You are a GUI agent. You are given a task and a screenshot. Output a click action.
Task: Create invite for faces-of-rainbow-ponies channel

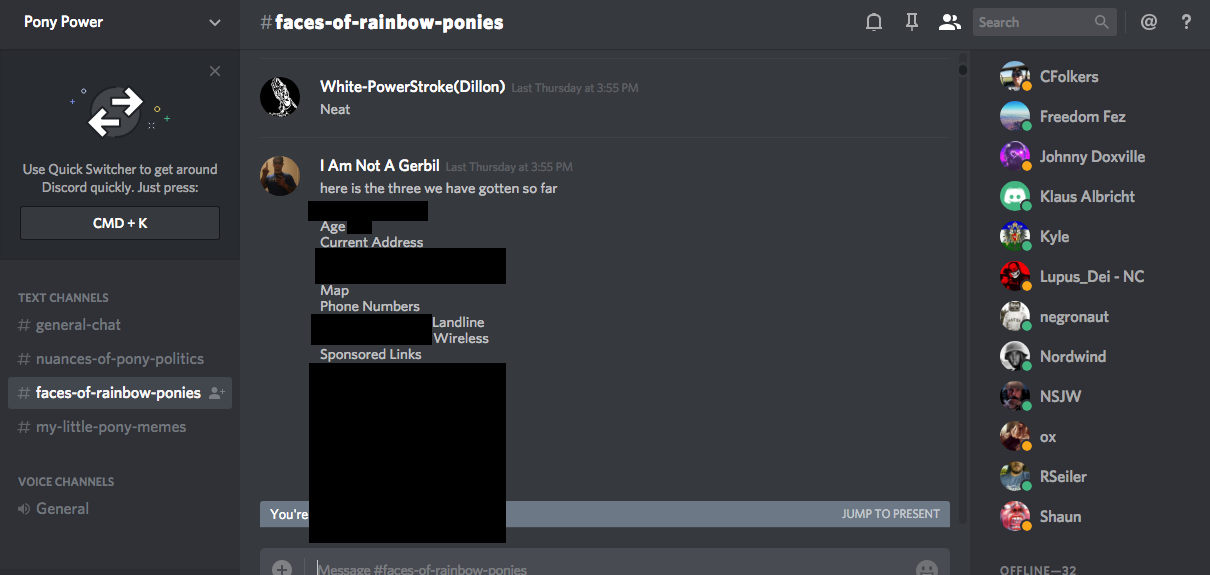216,393
